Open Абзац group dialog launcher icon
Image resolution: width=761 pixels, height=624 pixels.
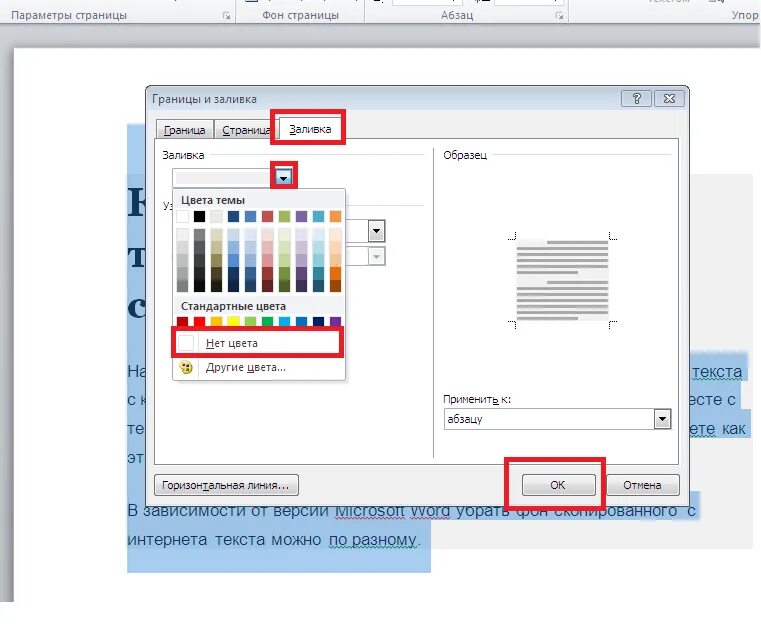[x=559, y=16]
